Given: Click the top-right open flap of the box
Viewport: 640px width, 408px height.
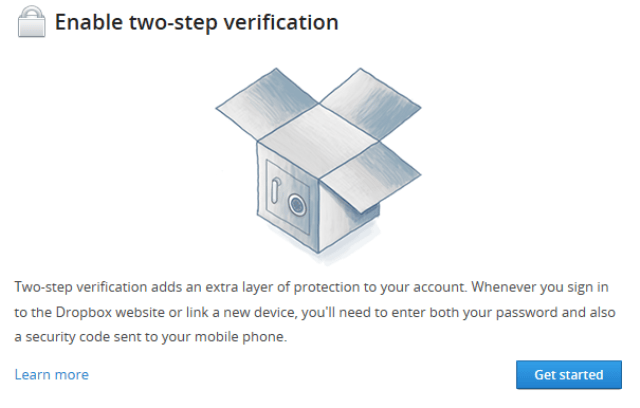Looking at the screenshot, I should [x=370, y=104].
